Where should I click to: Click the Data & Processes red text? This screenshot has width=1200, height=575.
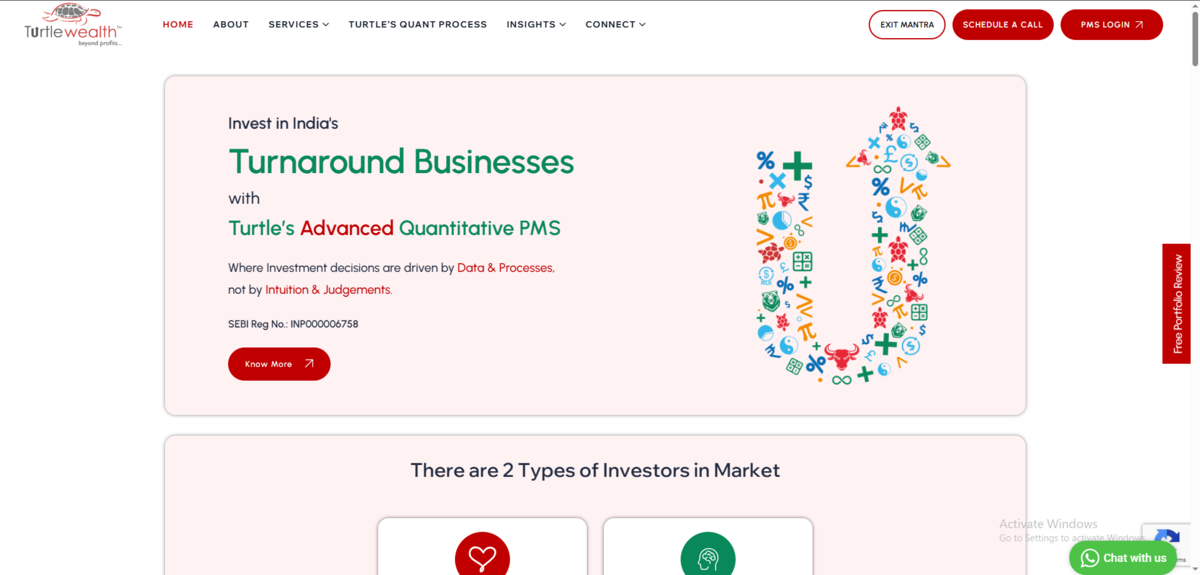click(505, 268)
